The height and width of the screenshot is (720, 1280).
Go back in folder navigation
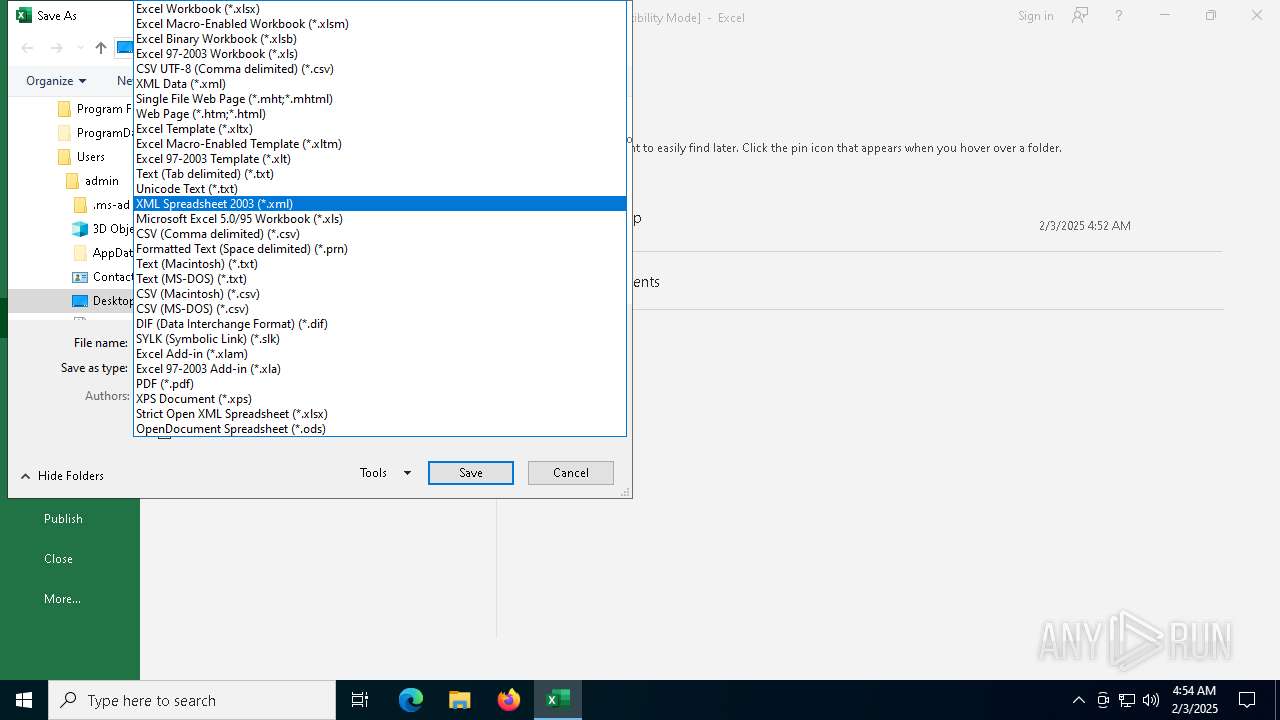(28, 48)
